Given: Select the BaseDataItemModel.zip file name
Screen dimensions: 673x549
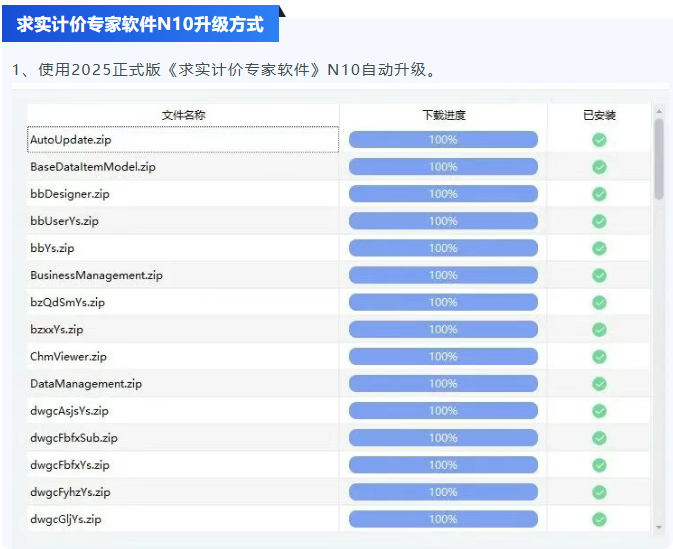Looking at the screenshot, I should tap(93, 167).
